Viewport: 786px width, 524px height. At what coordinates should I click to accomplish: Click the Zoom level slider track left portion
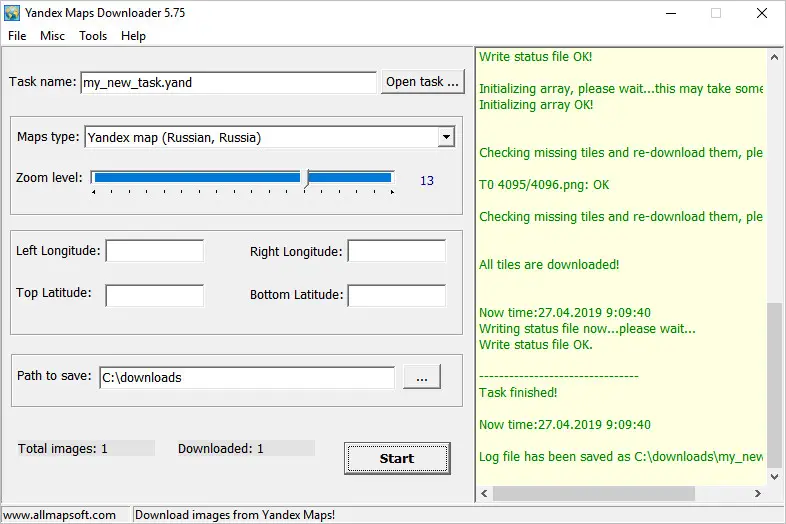(197, 178)
